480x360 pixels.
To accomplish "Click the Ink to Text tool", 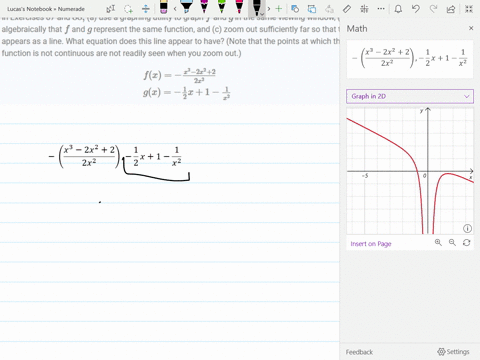I will click(x=312, y=9).
